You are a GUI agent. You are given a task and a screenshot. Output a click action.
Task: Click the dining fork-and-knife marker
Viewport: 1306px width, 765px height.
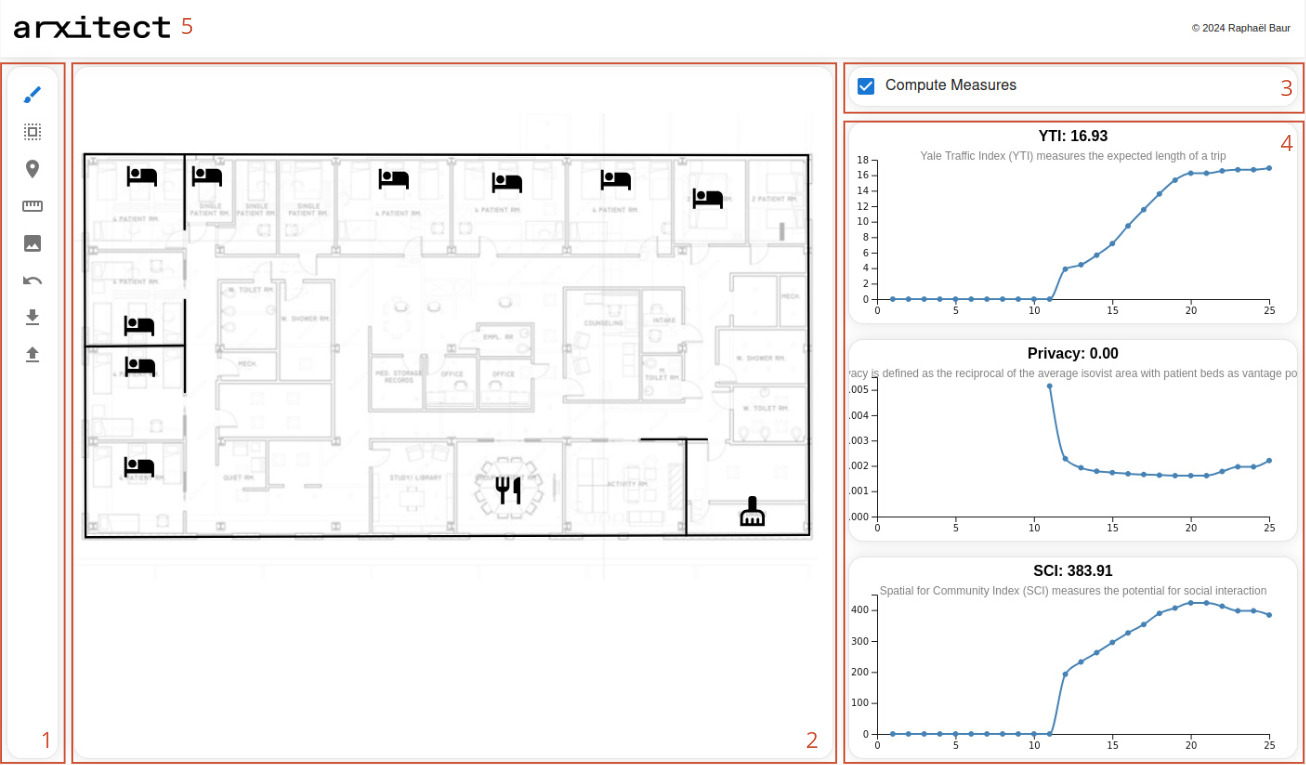point(509,489)
